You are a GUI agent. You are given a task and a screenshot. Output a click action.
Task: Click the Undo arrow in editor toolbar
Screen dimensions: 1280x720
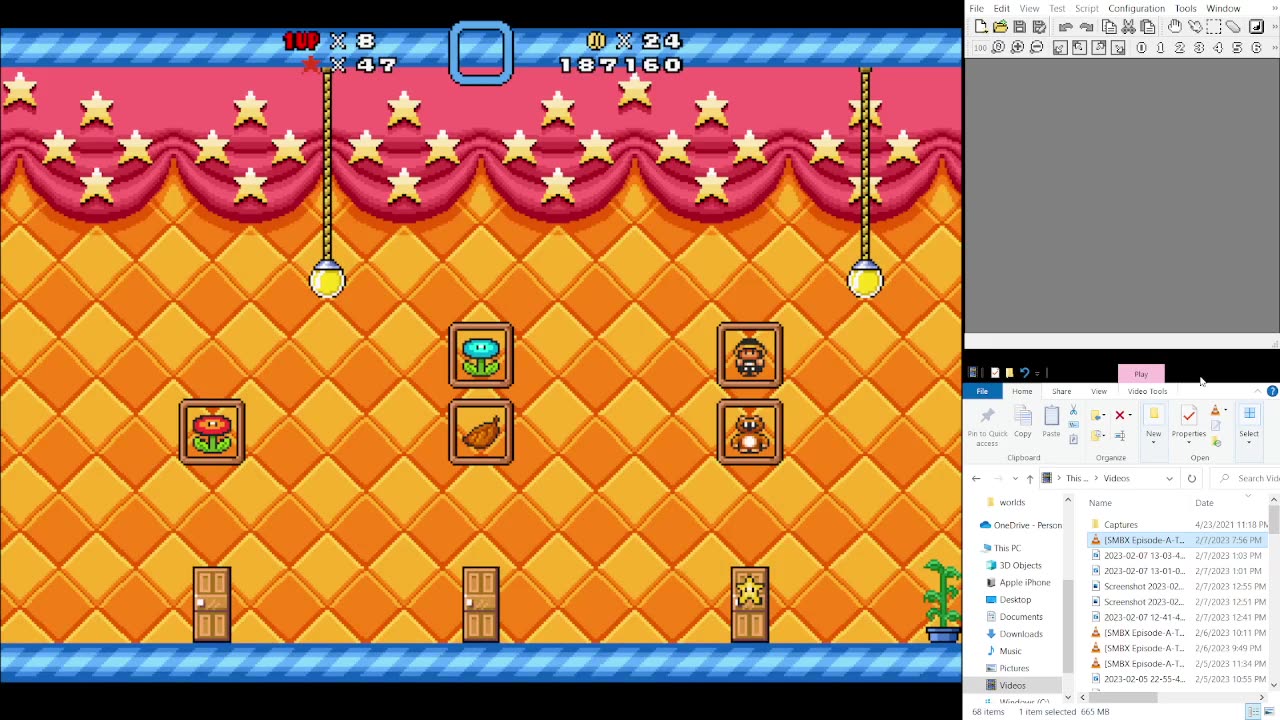(x=1066, y=27)
